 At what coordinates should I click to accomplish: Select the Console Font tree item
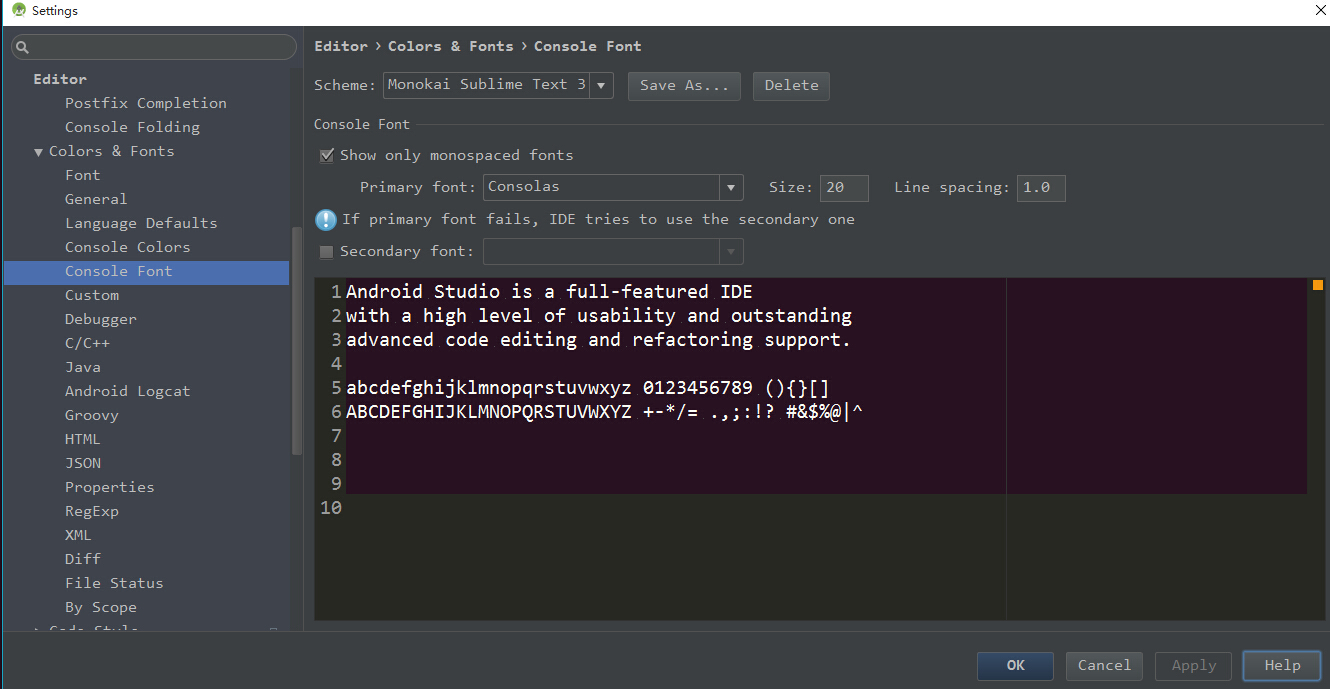pyautogui.click(x=146, y=271)
